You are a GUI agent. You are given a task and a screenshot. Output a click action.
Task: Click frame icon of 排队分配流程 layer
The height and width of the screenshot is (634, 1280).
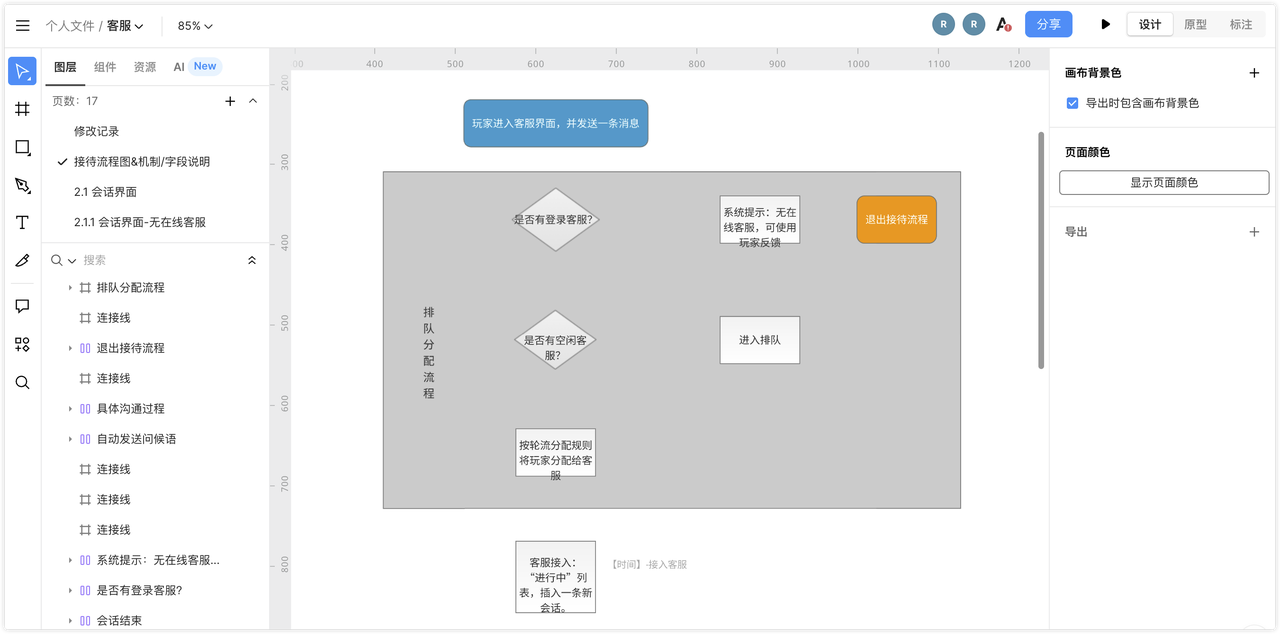[85, 288]
